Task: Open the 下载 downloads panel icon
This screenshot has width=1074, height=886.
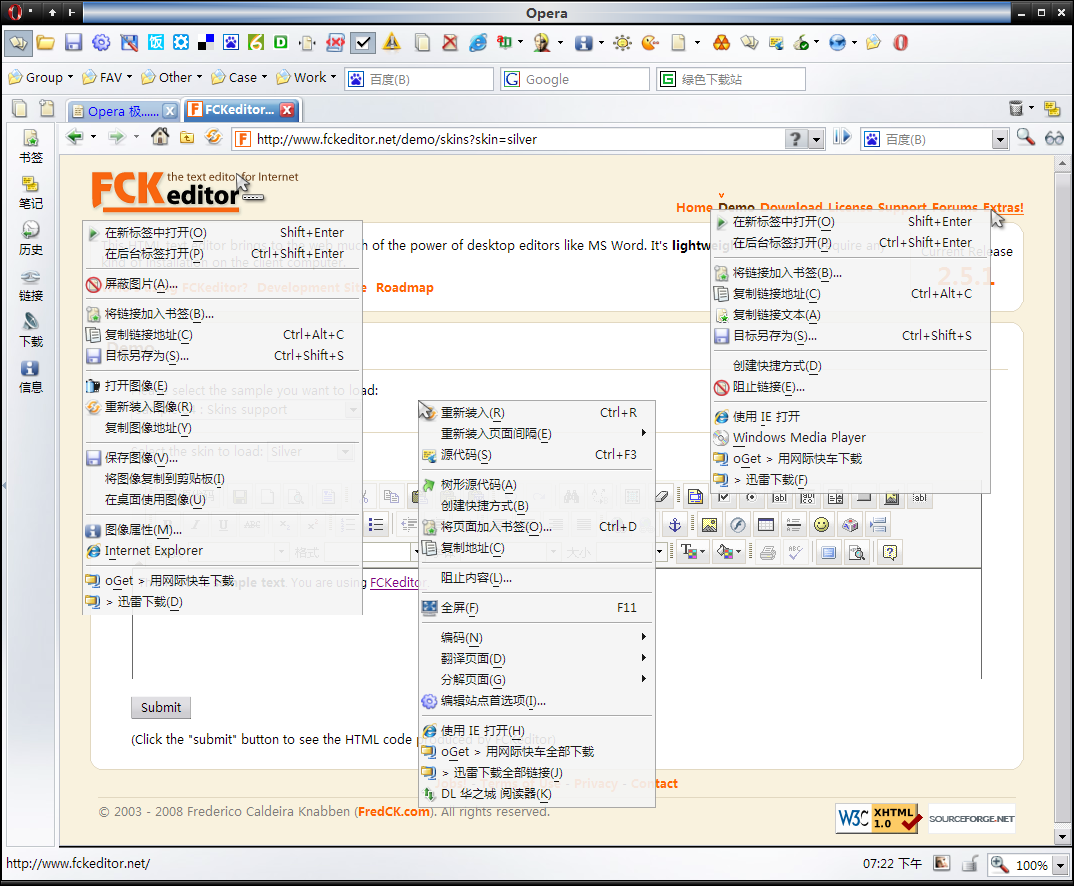Action: (x=30, y=331)
